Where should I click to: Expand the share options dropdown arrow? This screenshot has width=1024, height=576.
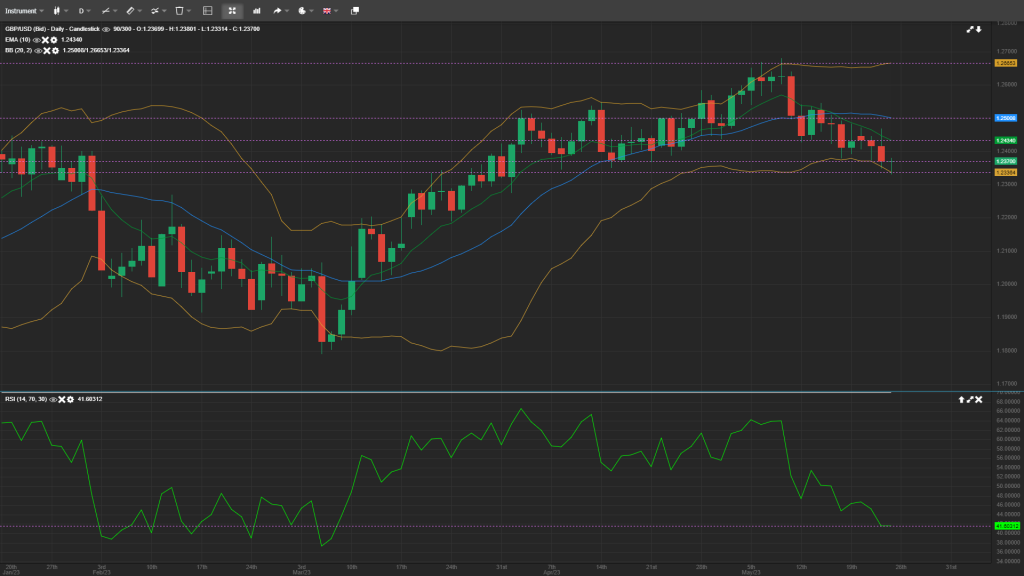coord(287,11)
